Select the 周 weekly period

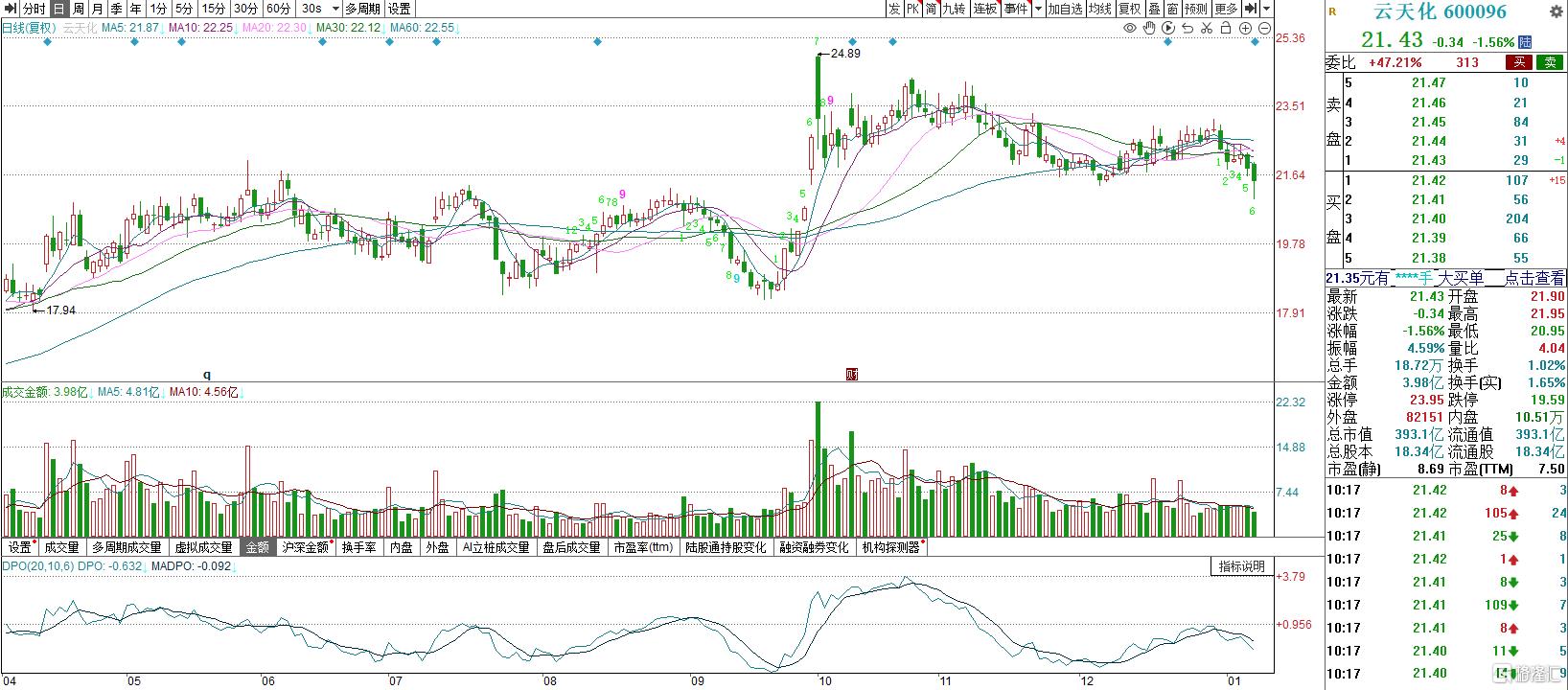point(79,9)
